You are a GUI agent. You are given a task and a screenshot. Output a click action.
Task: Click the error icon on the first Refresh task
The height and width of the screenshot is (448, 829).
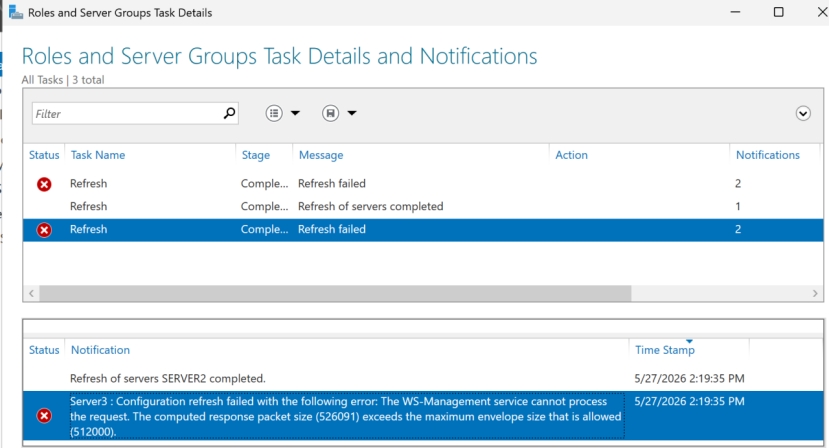(44, 184)
